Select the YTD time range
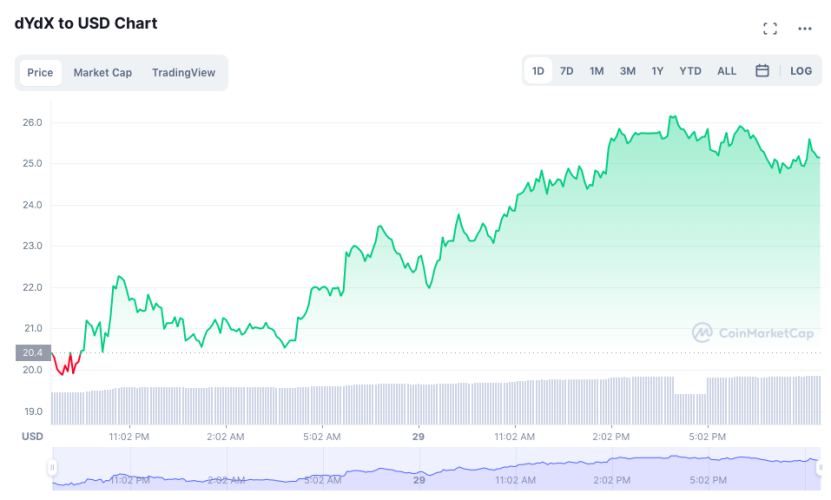The height and width of the screenshot is (500, 831). pyautogui.click(x=690, y=71)
